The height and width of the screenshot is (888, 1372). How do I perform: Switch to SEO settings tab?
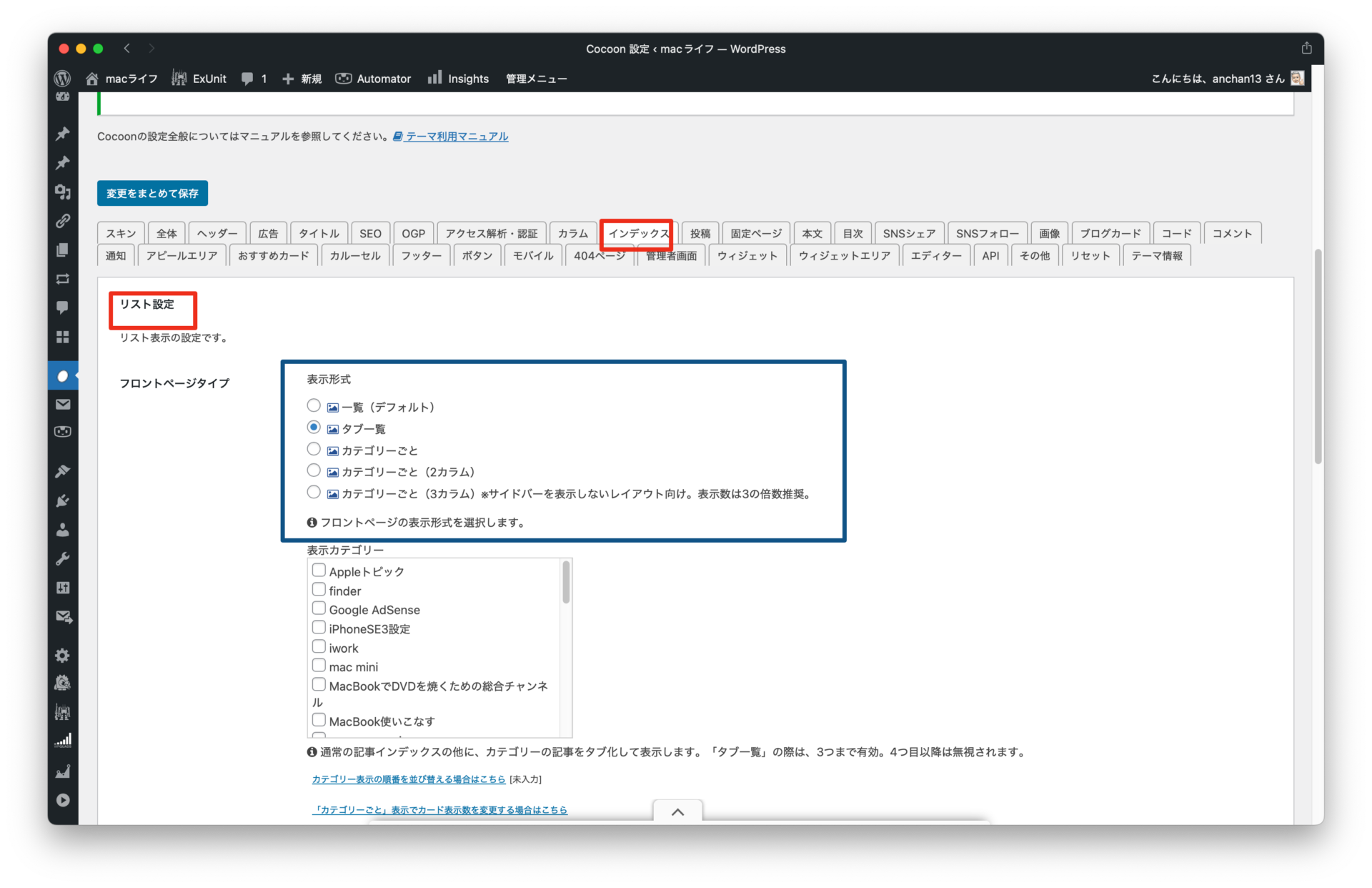point(370,234)
